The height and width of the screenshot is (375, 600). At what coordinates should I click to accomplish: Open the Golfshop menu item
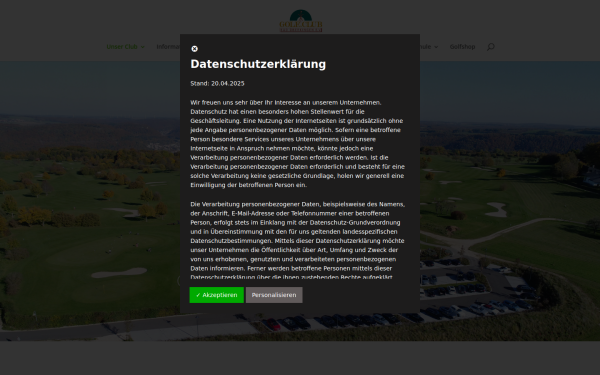click(x=462, y=47)
